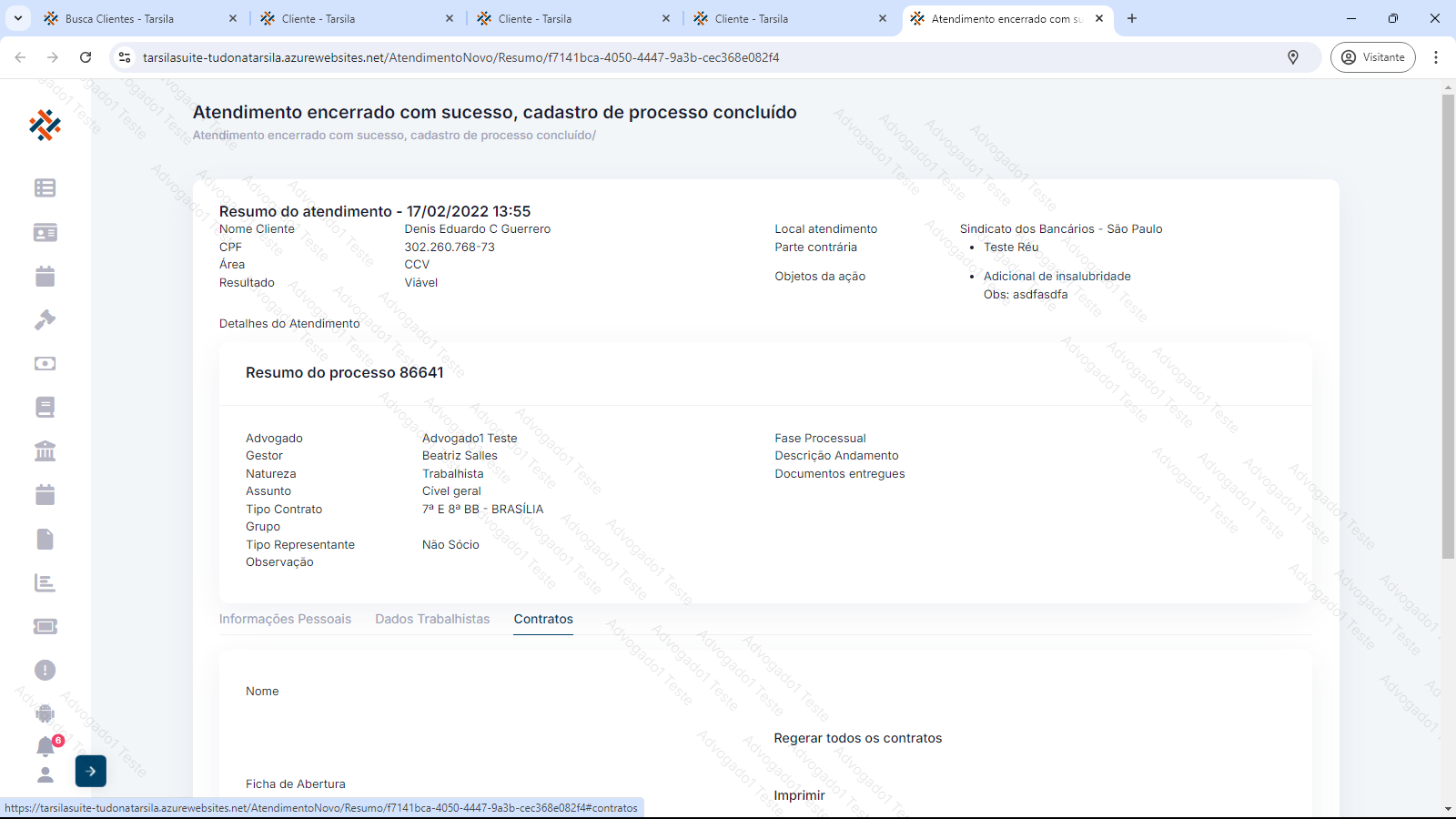This screenshot has height=819, width=1456.
Task: Click the Imprimir link
Action: pyautogui.click(x=799, y=795)
